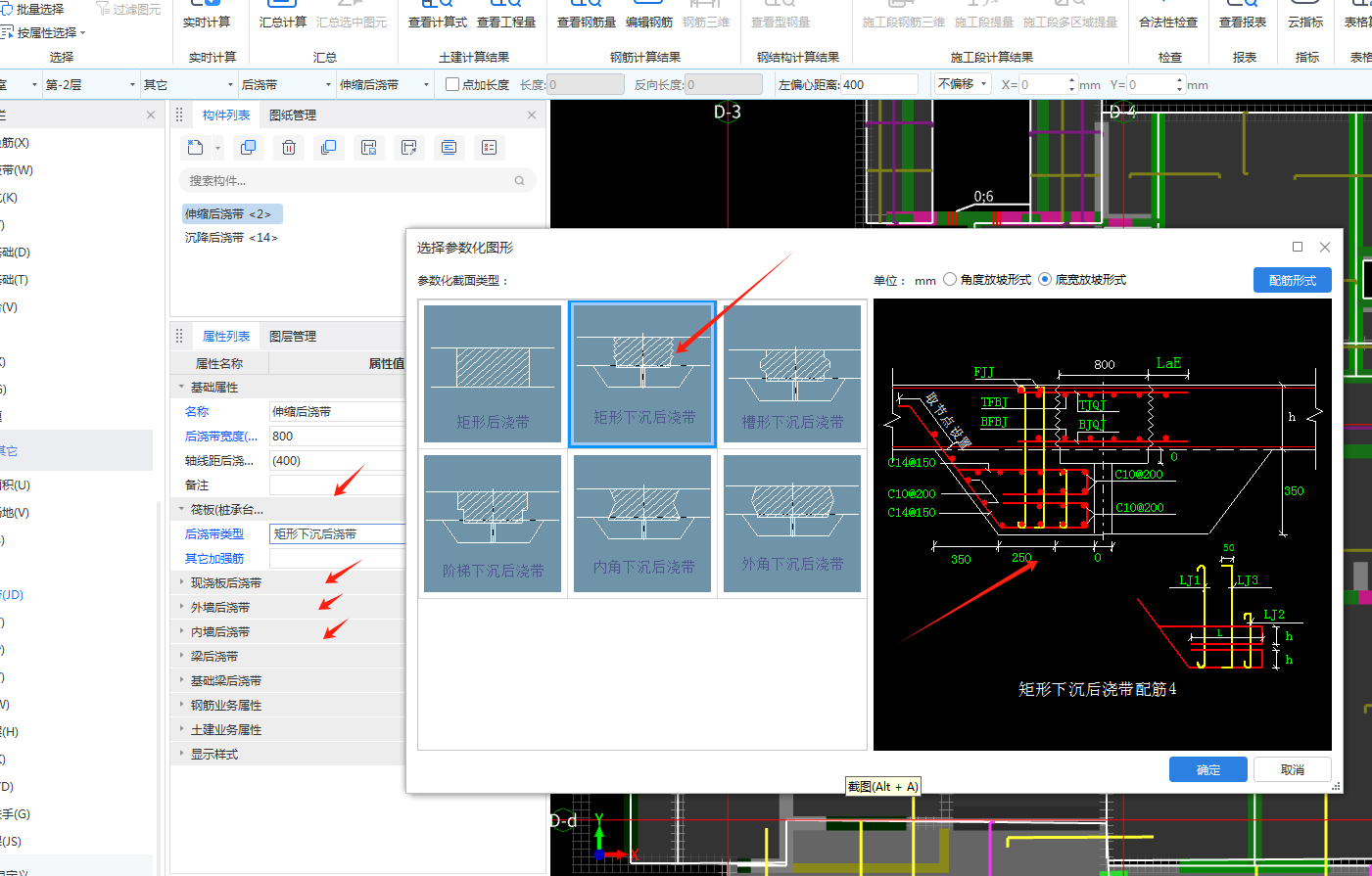
Task: Select 槽形下沉后浇带 section thumbnail
Action: coord(792,374)
